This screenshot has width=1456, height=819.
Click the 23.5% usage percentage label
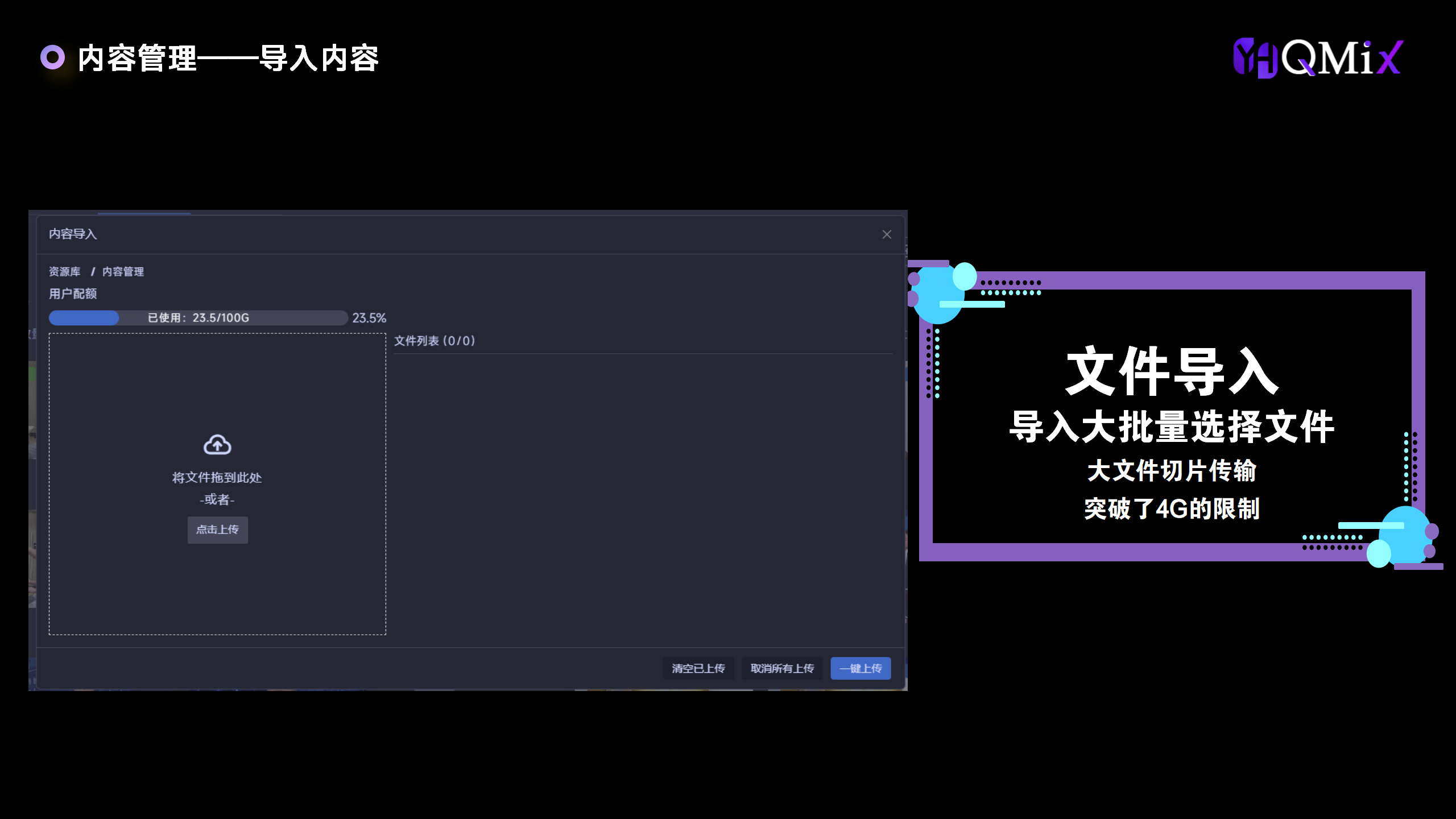tap(369, 318)
